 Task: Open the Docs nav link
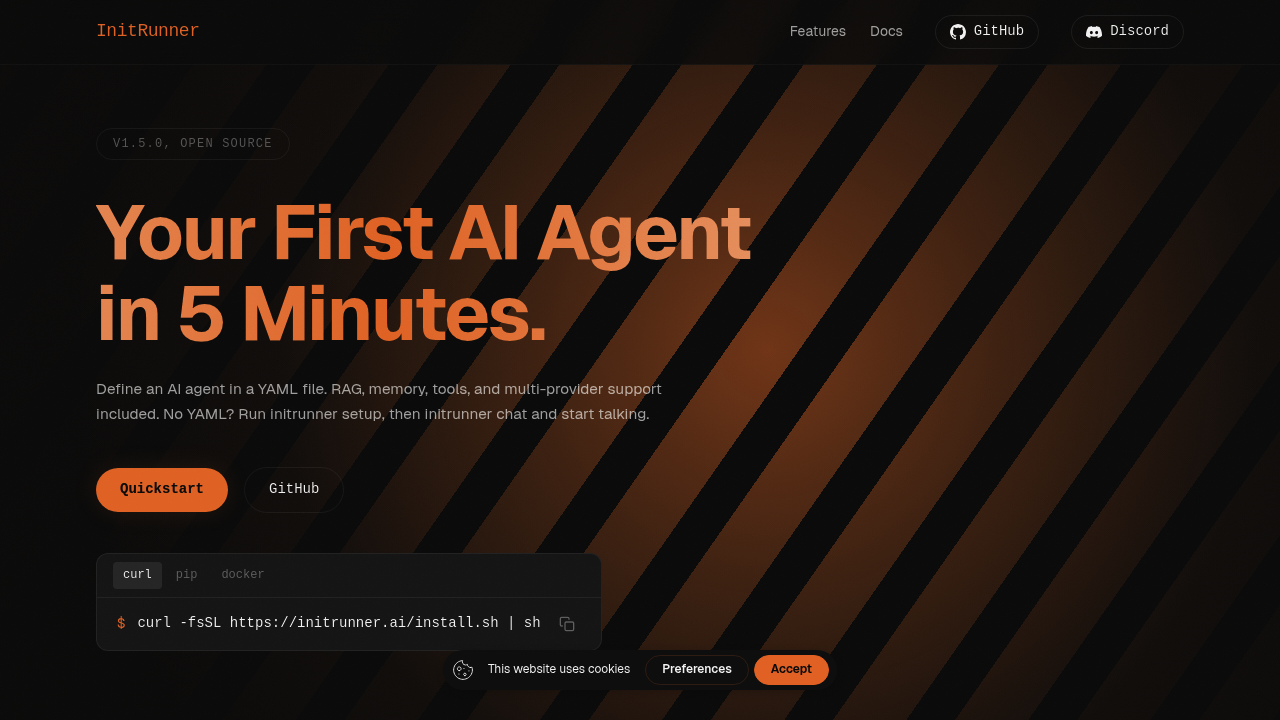pos(886,32)
